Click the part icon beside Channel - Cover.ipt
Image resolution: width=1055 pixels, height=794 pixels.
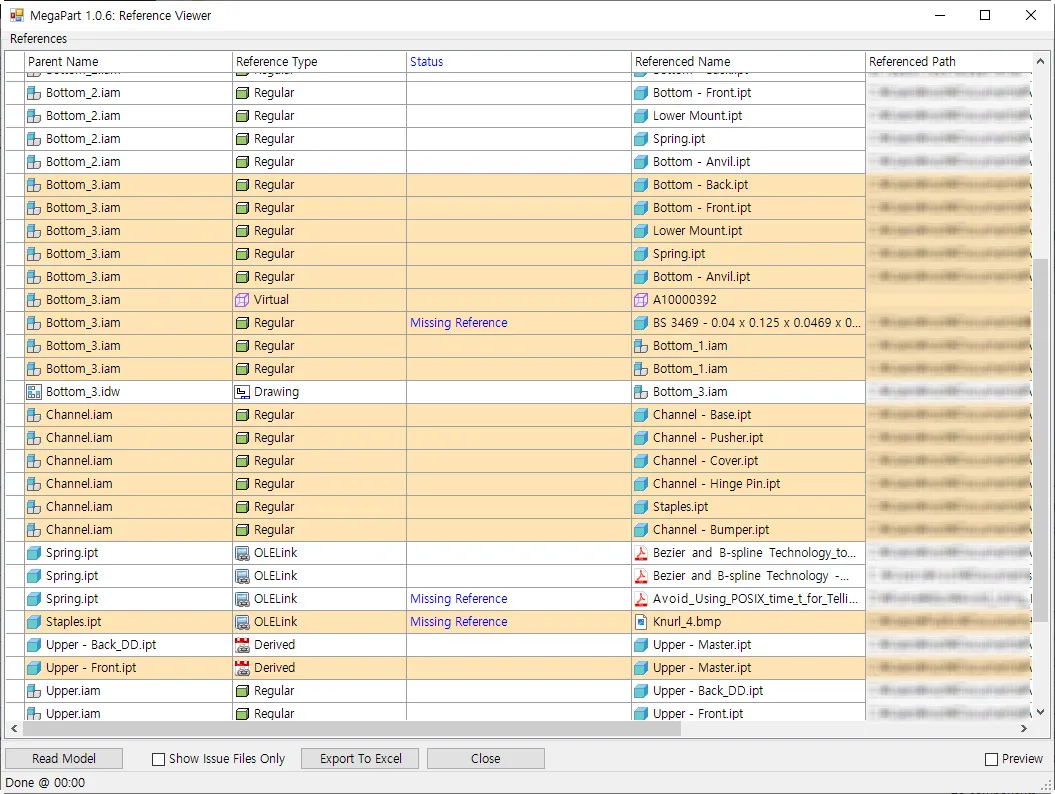(x=641, y=461)
